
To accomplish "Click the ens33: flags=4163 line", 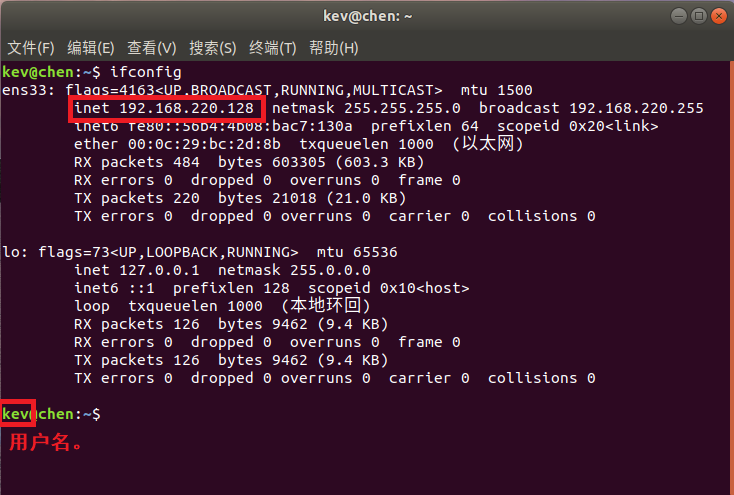I will (267, 90).
